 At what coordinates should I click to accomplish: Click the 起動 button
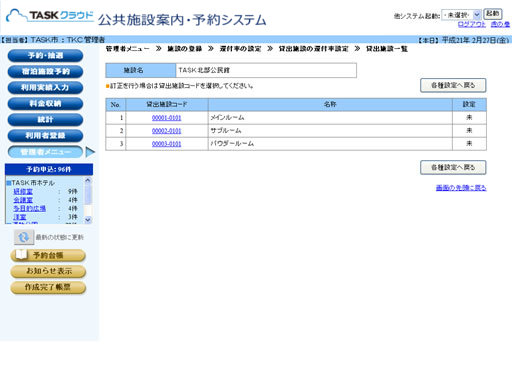coord(493,14)
